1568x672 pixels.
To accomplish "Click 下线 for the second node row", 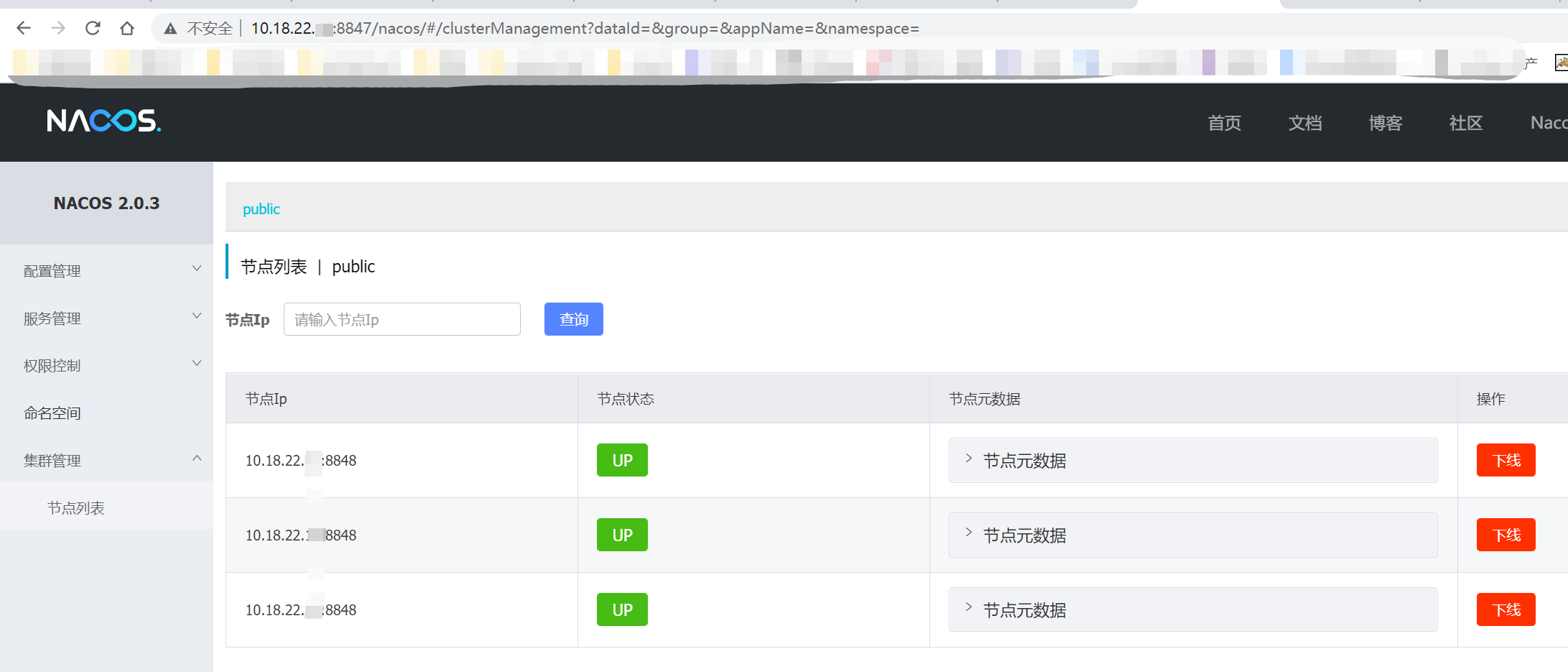I will point(1506,535).
